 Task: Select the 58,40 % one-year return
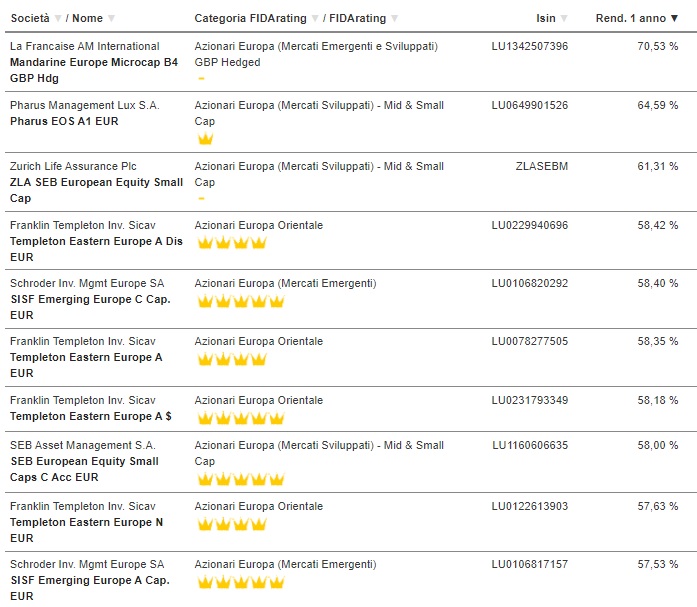coord(658,283)
